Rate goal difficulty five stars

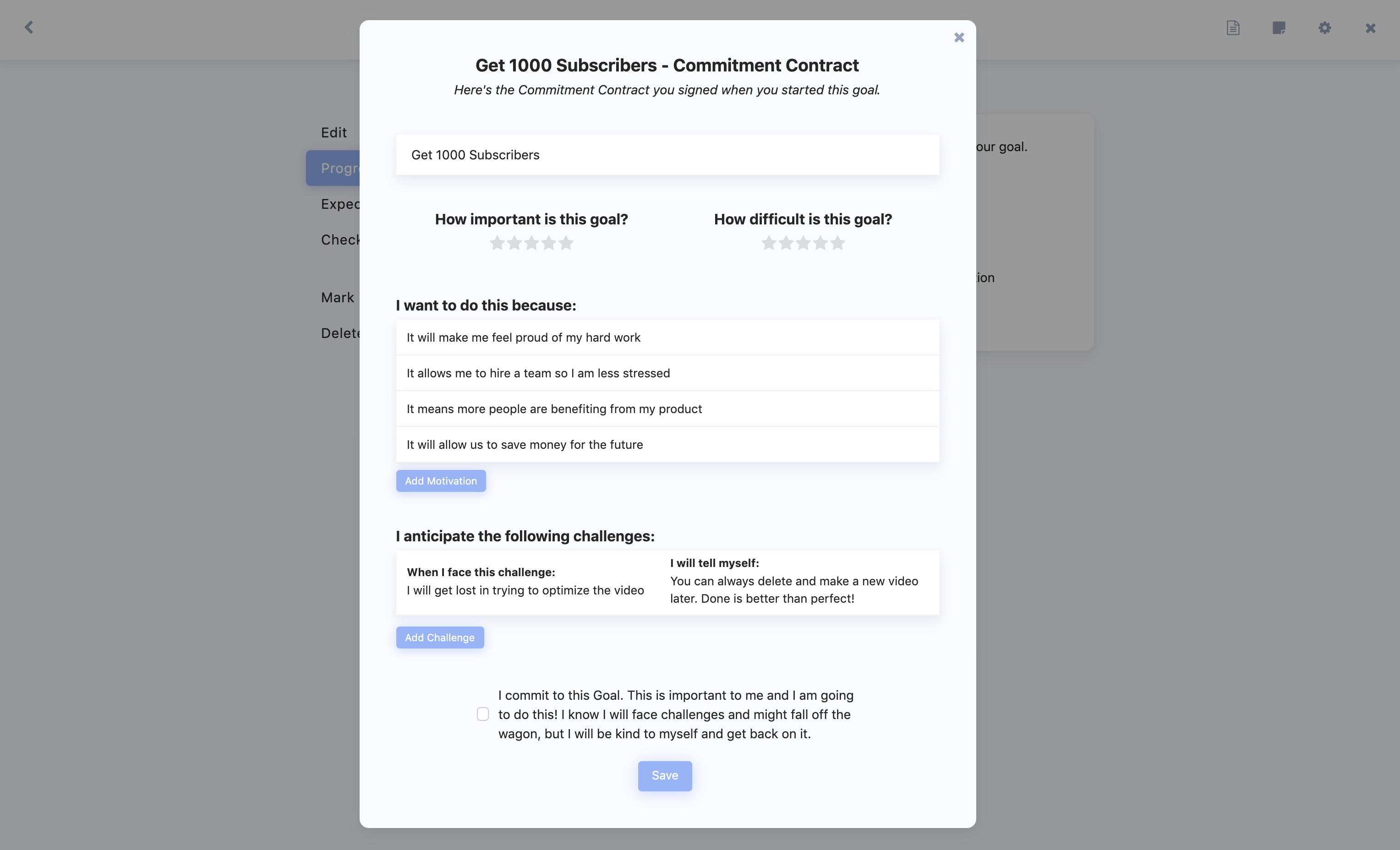[837, 243]
